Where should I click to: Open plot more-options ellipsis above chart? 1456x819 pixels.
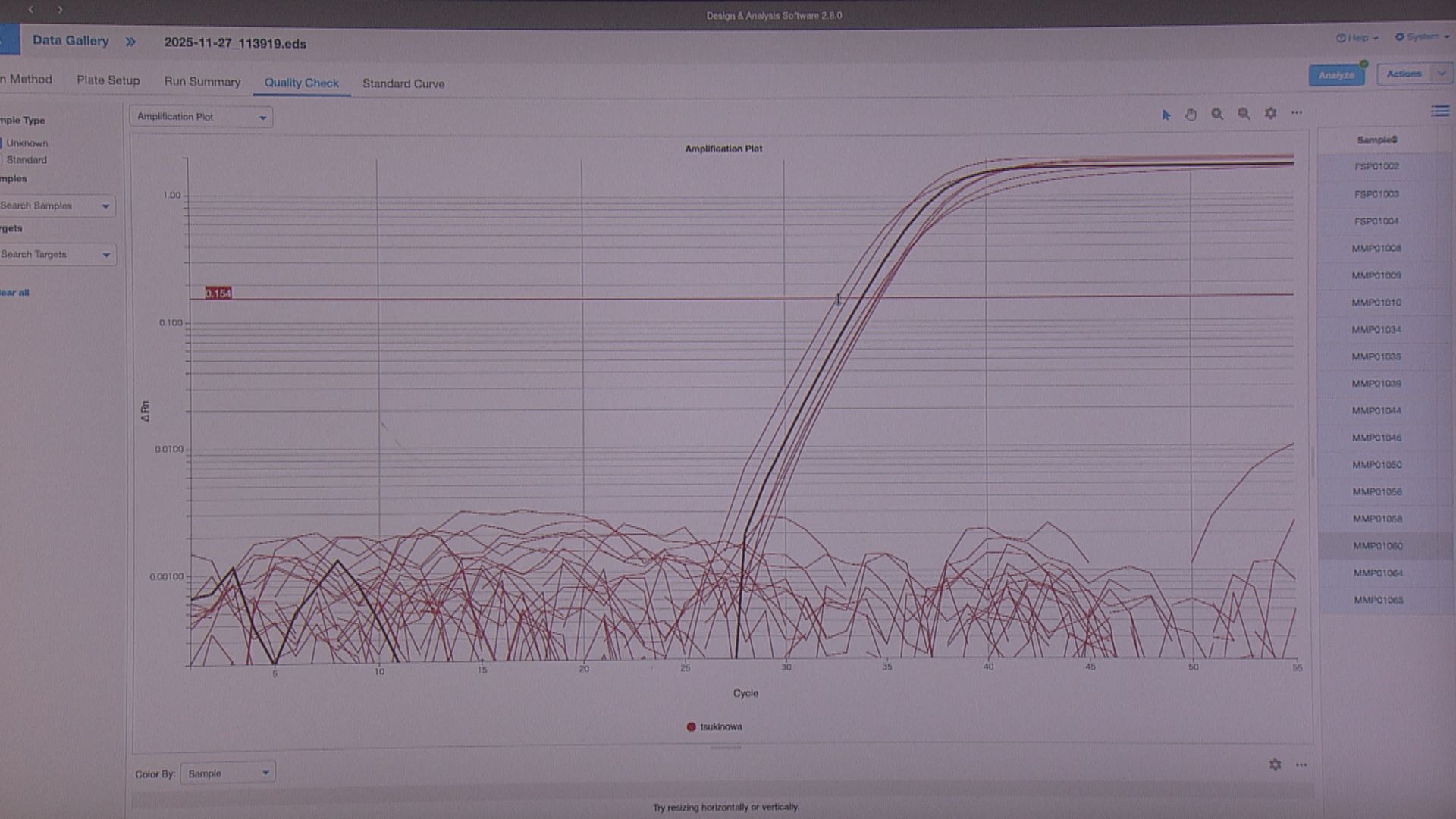pos(1297,113)
